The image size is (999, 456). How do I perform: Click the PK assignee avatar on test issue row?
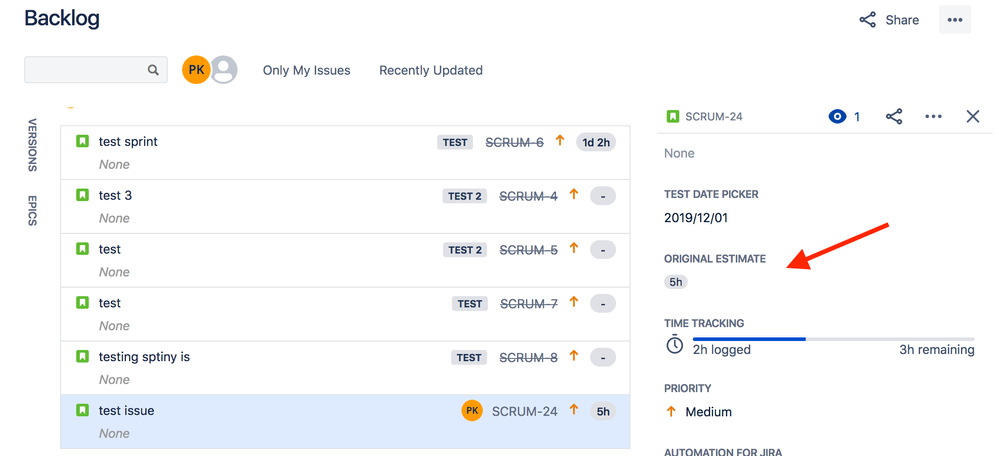pos(472,411)
